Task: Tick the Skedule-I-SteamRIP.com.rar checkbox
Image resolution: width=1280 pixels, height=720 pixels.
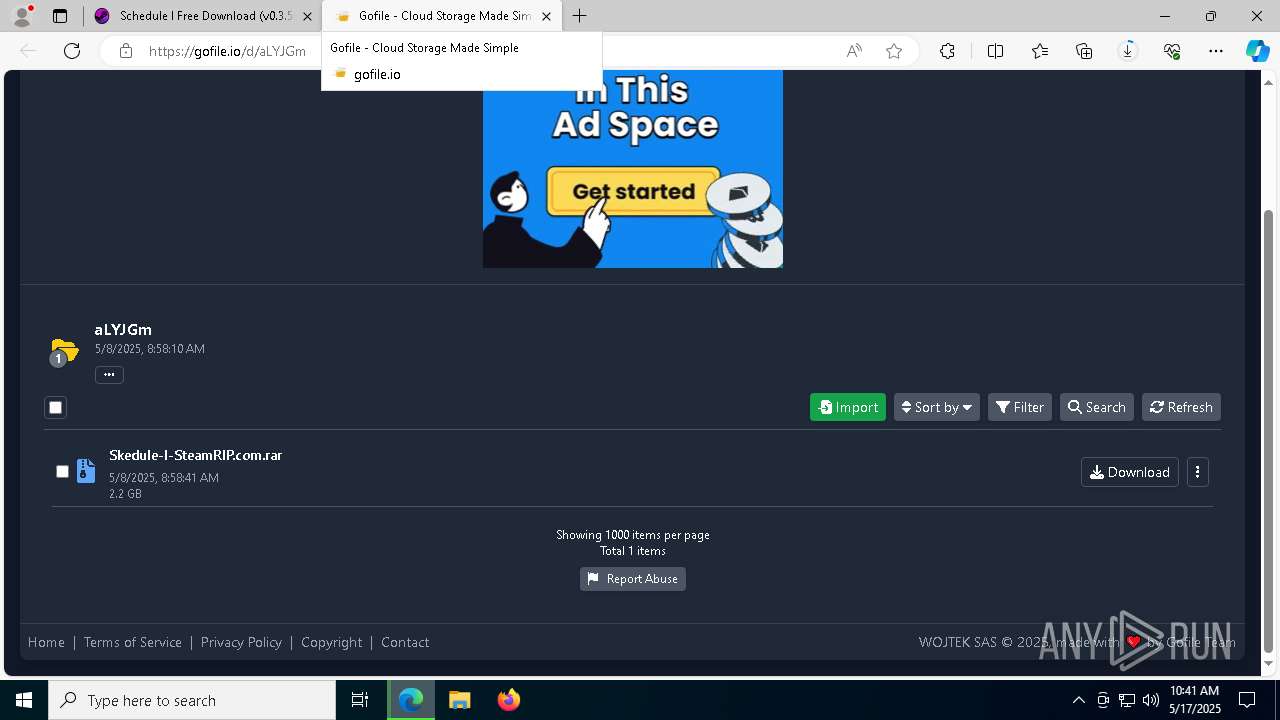Action: click(62, 471)
